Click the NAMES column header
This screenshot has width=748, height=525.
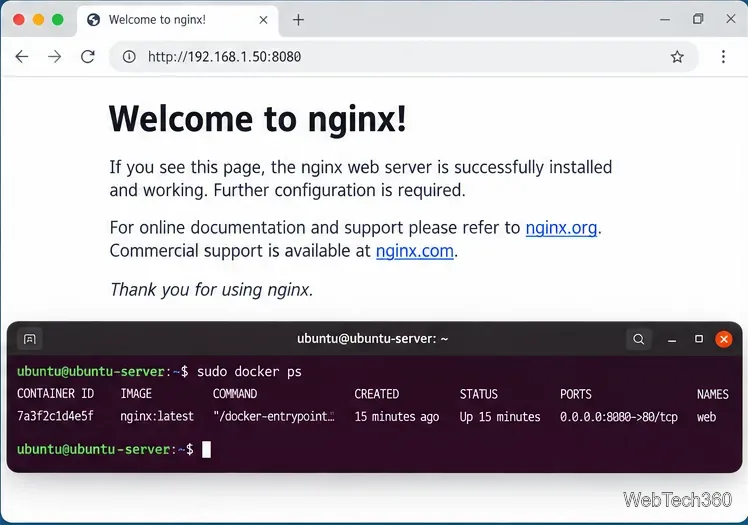click(712, 394)
